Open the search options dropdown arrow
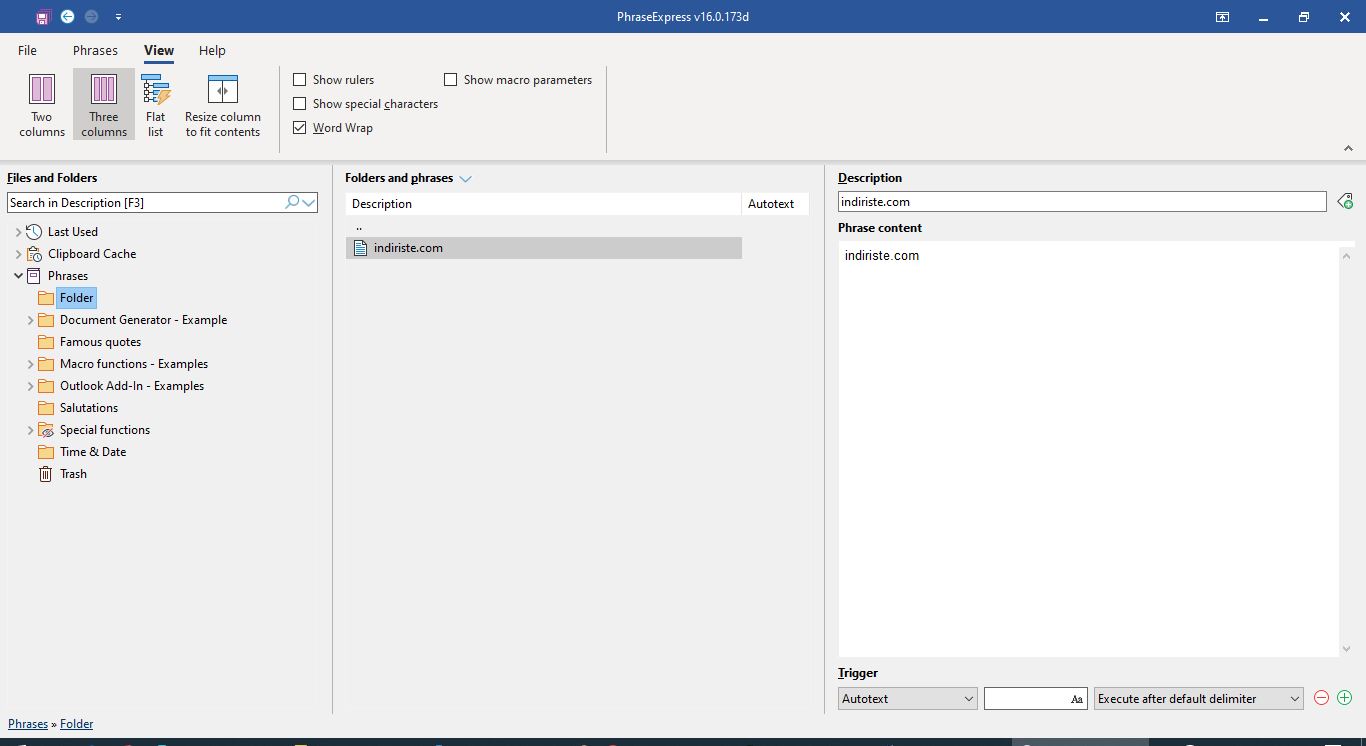This screenshot has height=746, width=1366. (309, 202)
